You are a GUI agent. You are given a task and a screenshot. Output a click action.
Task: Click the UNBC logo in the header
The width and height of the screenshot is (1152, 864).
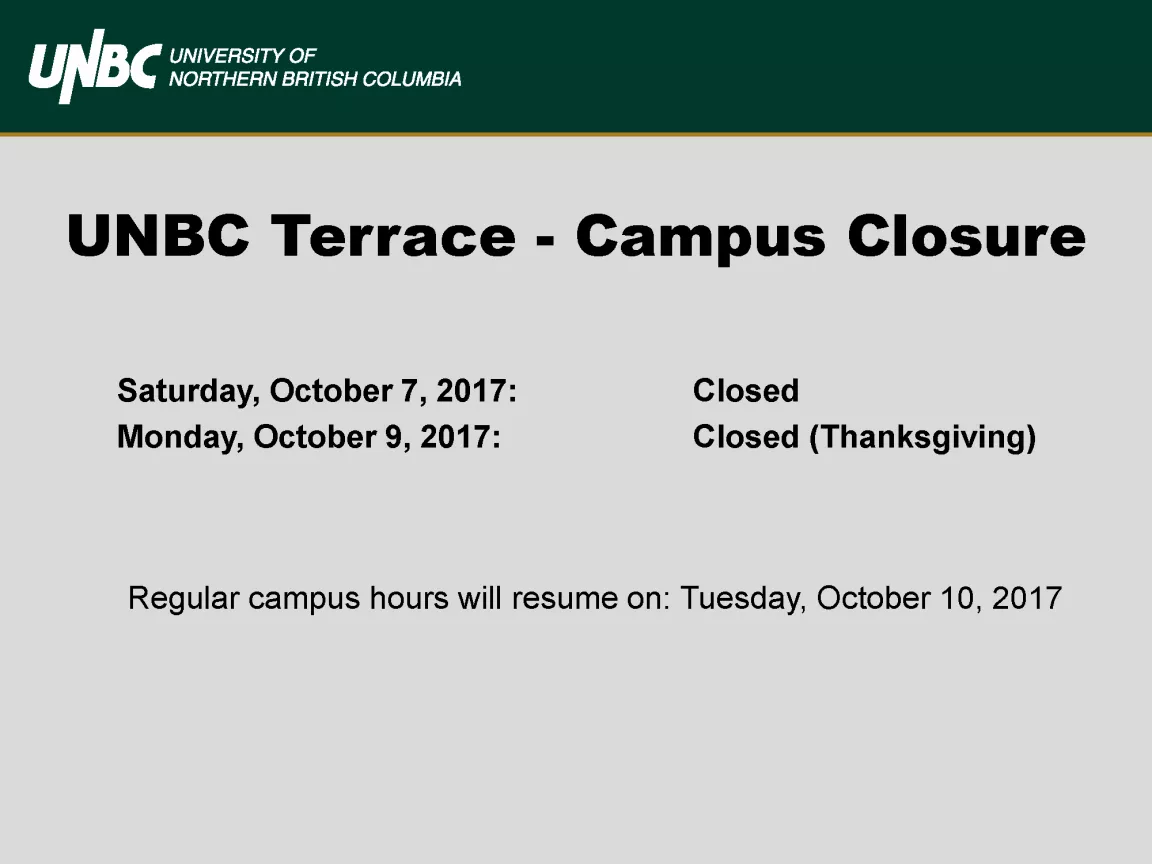coord(94,66)
